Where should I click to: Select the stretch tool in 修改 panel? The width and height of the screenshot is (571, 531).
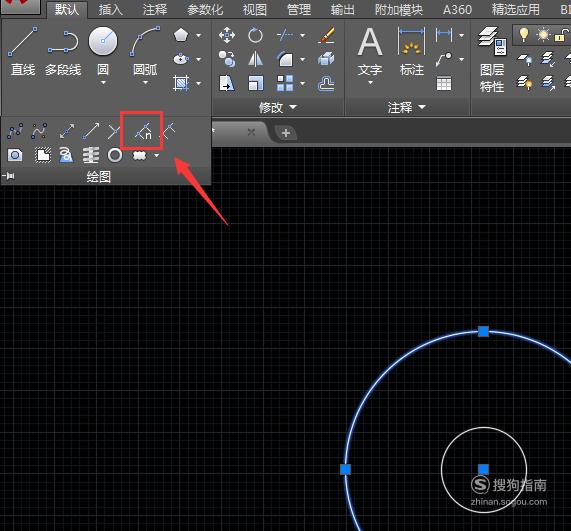(x=227, y=83)
